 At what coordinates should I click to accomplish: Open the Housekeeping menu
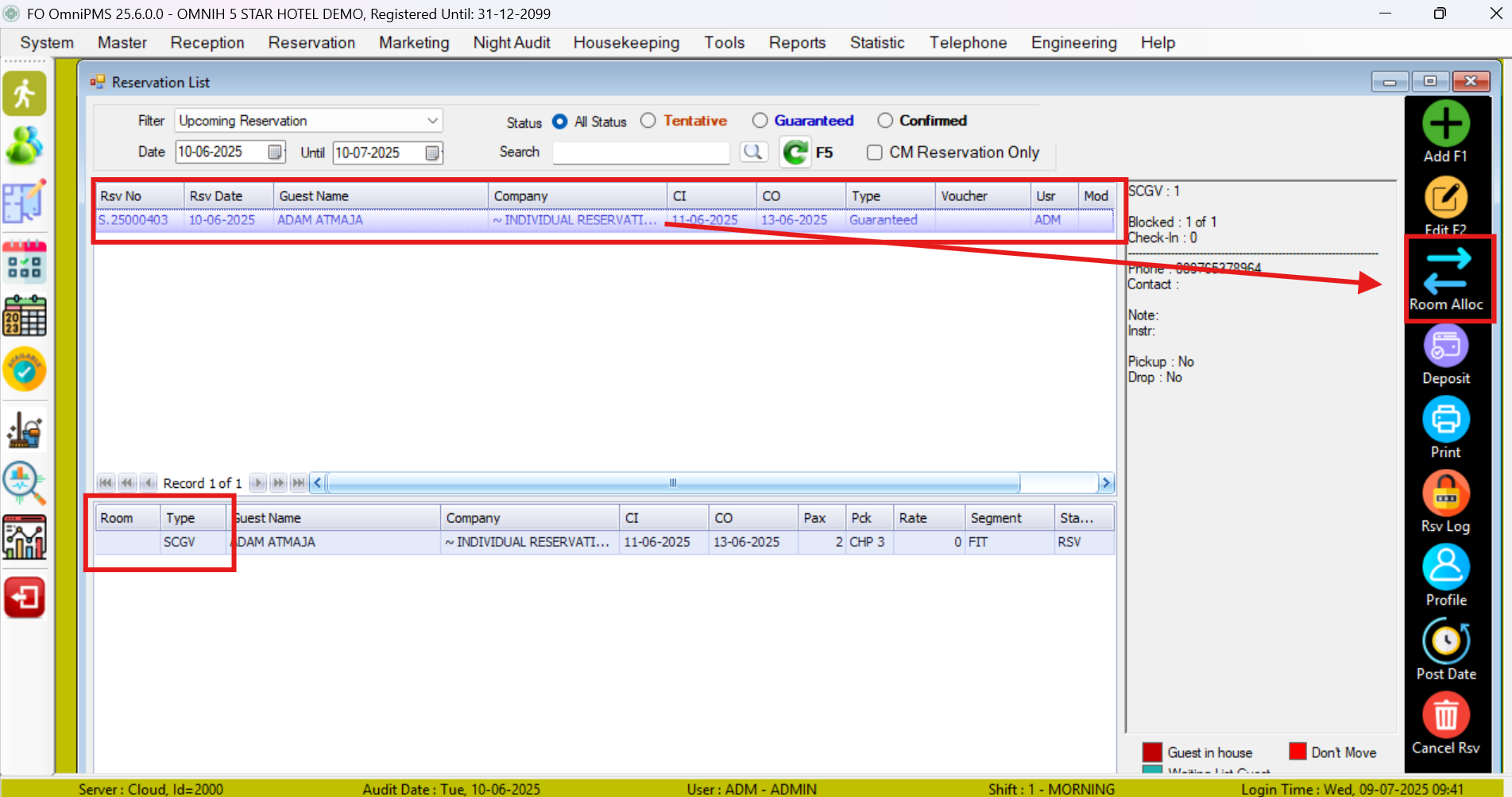coord(626,43)
